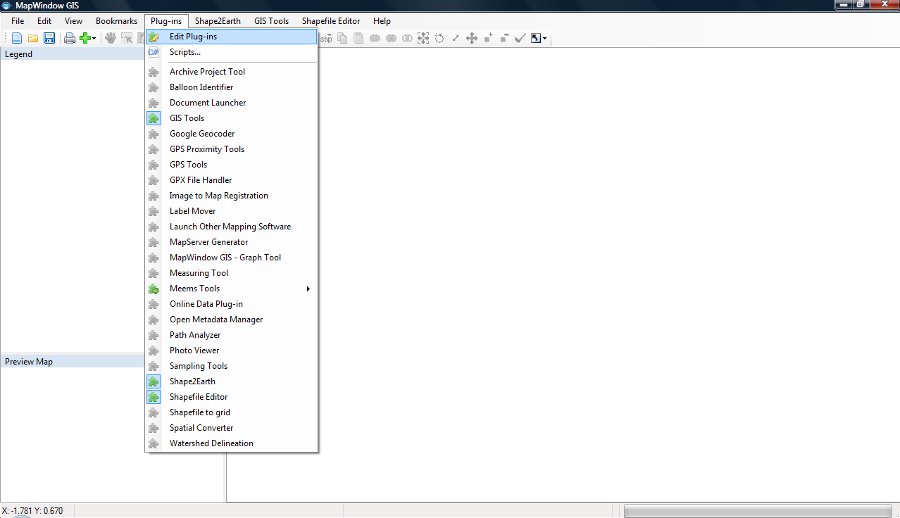The height and width of the screenshot is (518, 900).
Task: Click the Remove vertex toolbar icon
Action: (x=504, y=38)
